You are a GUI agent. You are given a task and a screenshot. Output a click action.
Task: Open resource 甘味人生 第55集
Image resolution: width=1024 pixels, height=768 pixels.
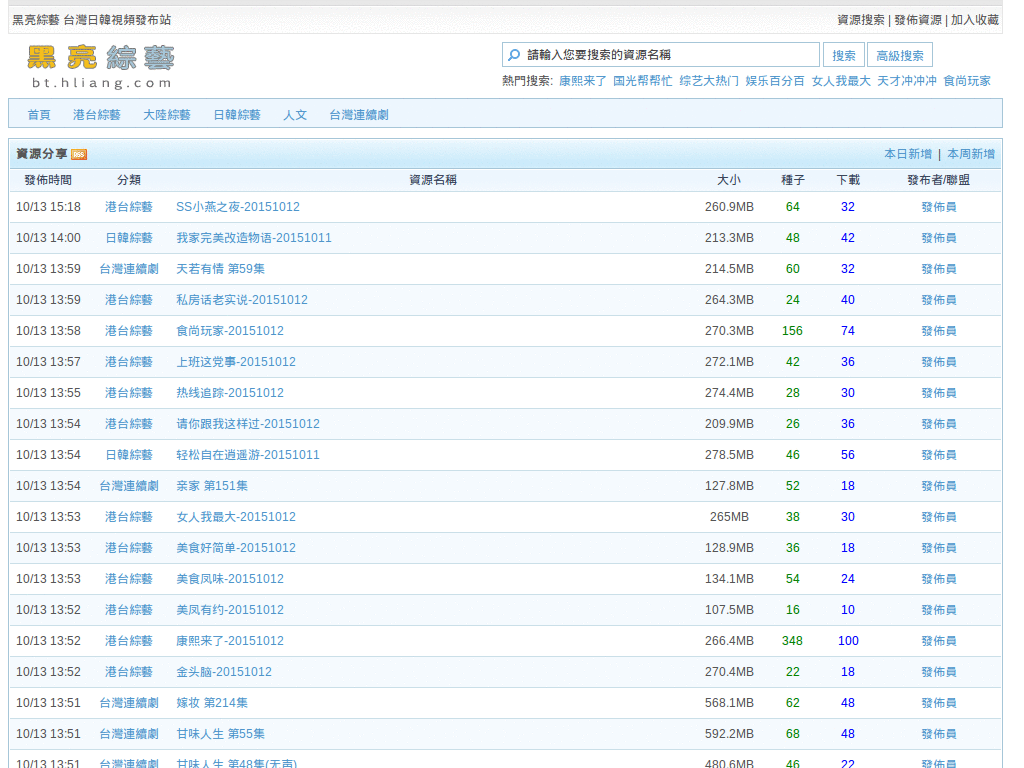(220, 735)
